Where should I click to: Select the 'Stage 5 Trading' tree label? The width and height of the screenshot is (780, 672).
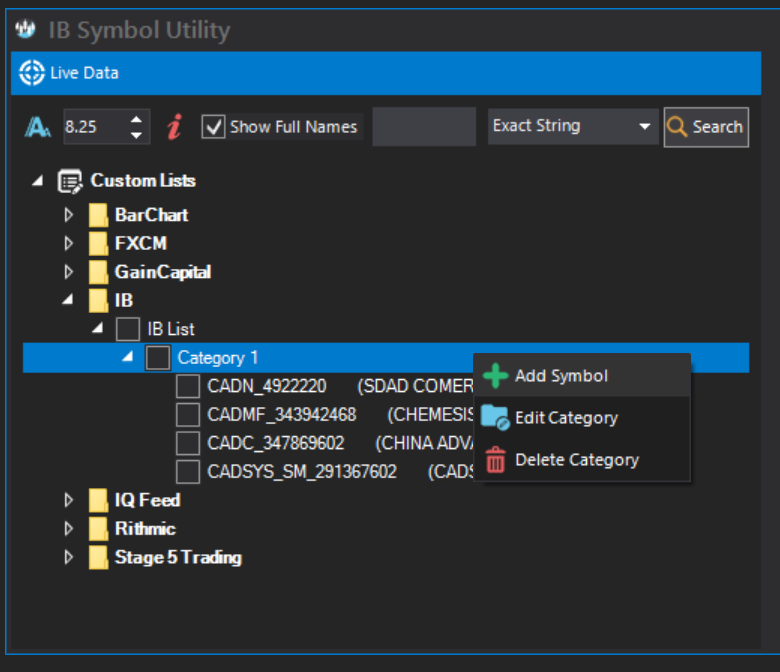click(x=178, y=557)
